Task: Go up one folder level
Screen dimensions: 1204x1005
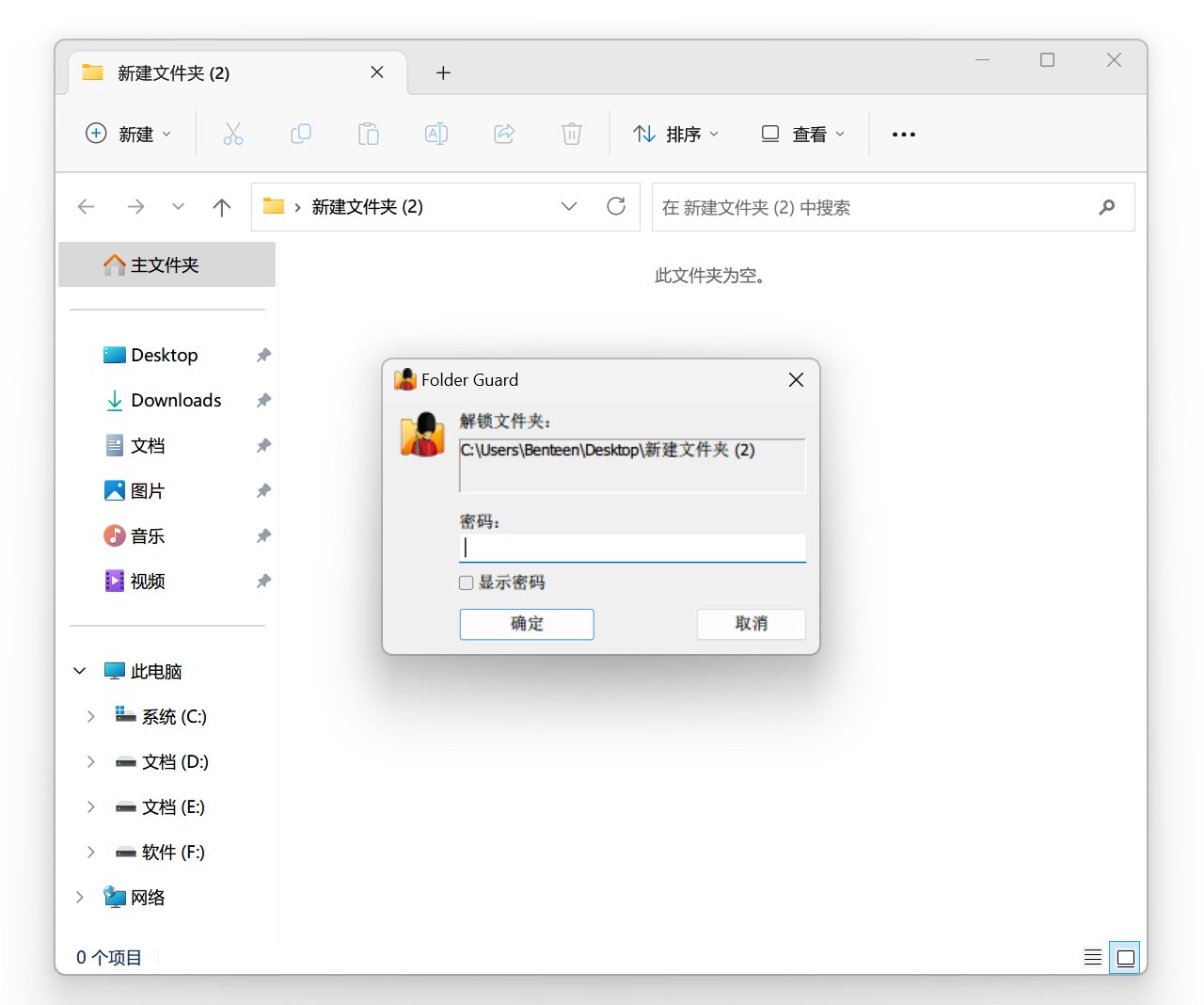Action: point(222,207)
